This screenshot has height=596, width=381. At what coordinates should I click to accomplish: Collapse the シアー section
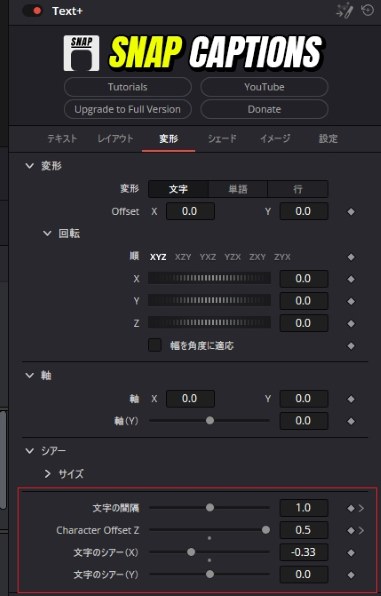tap(29, 451)
